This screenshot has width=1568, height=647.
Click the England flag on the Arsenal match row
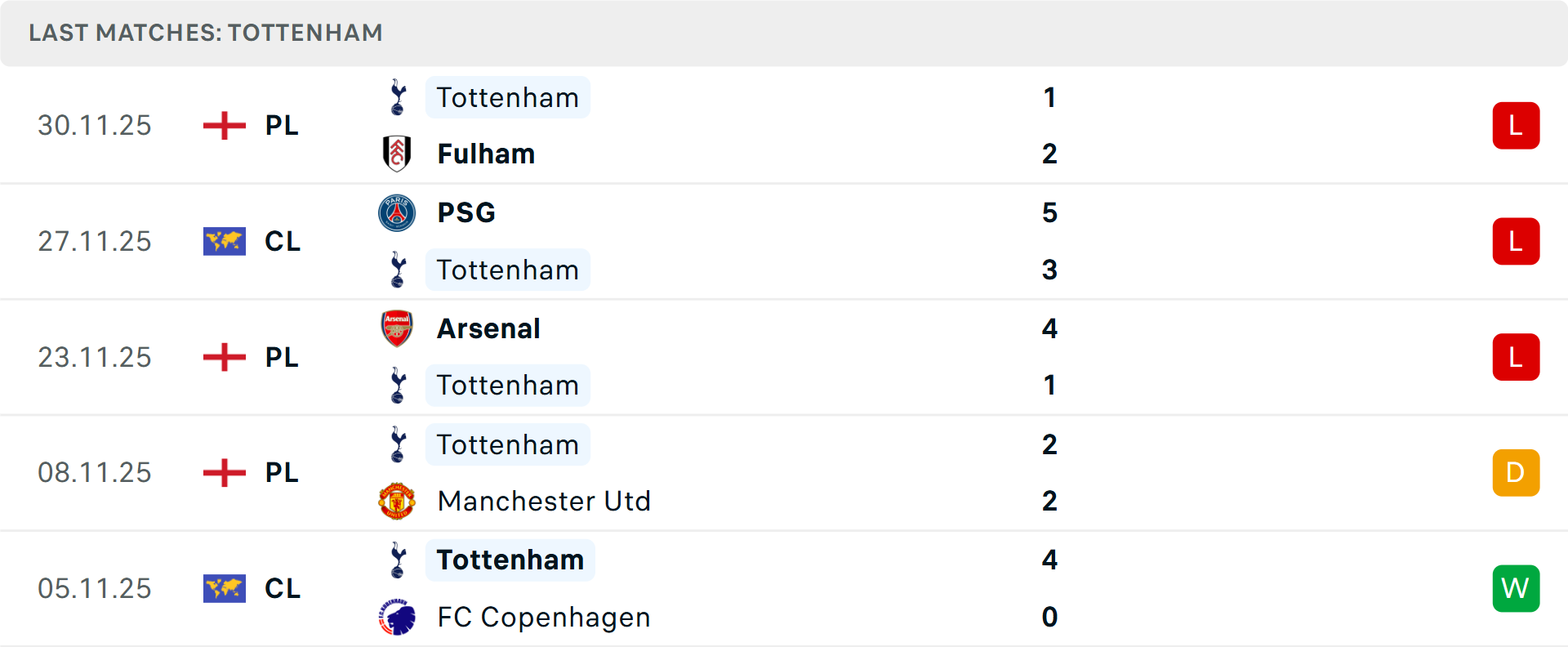[x=224, y=357]
